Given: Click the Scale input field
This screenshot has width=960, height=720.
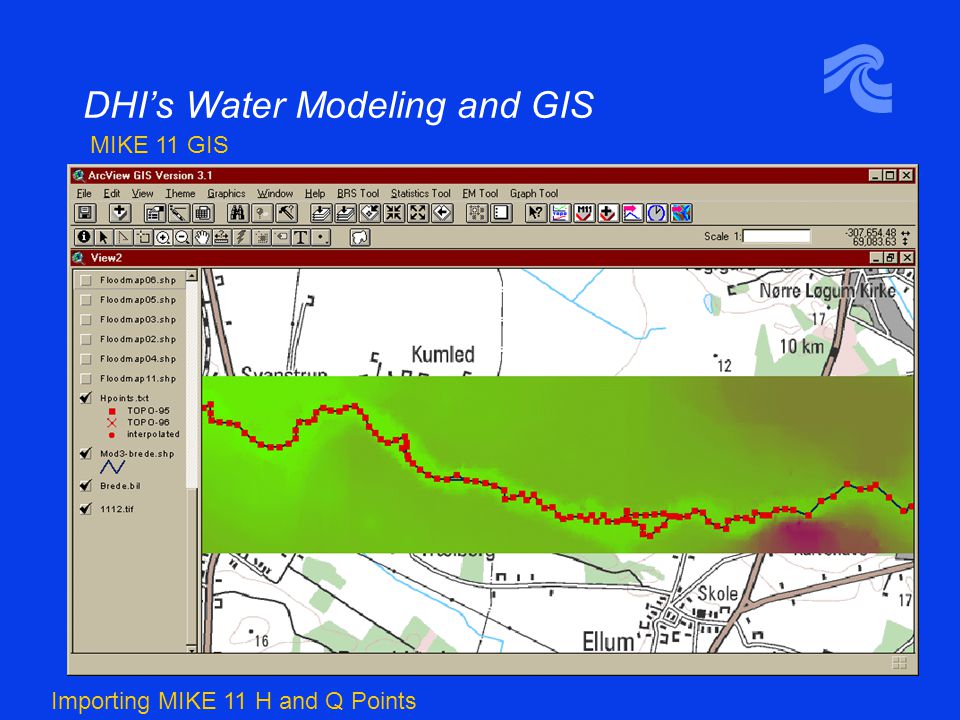Looking at the screenshot, I should 776,236.
